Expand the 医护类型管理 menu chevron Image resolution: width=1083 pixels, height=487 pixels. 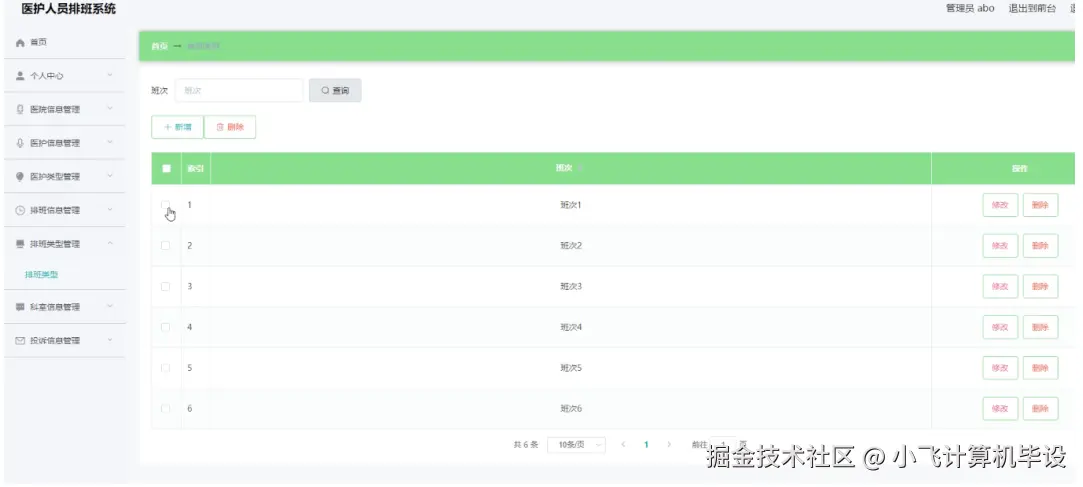(110, 176)
